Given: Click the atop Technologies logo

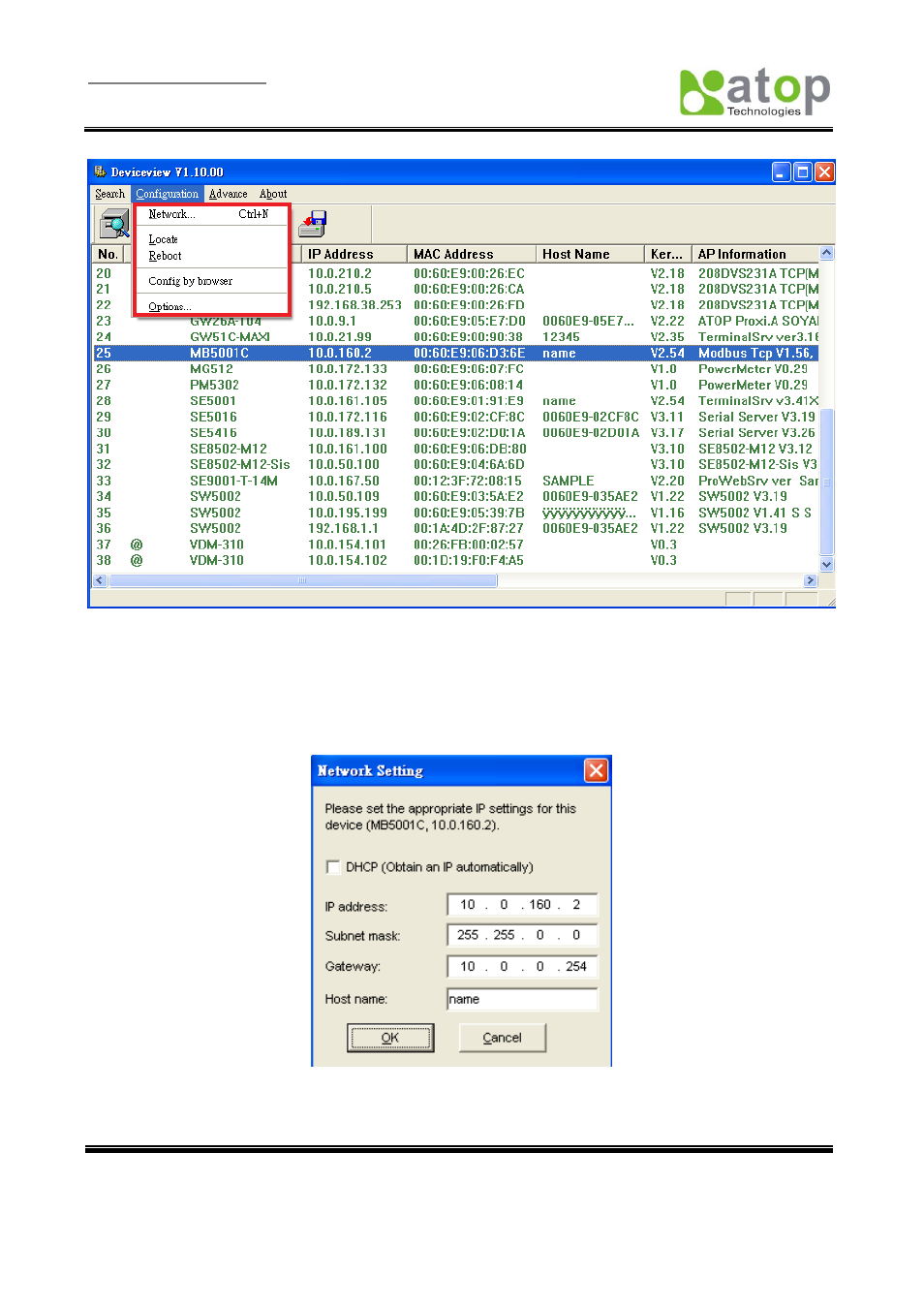Looking at the screenshot, I should (x=755, y=93).
